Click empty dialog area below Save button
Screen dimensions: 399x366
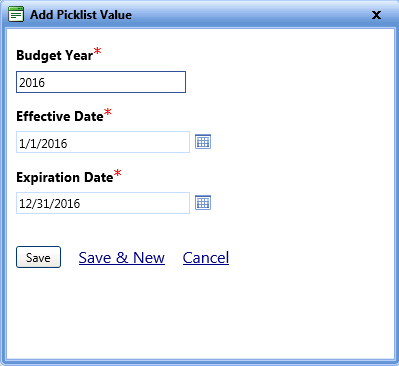[200, 313]
